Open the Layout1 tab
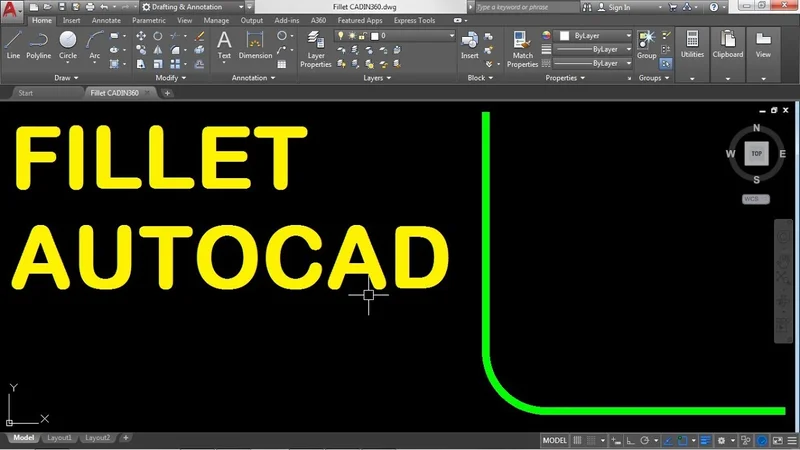Viewport: 800px width, 450px height. [60, 438]
